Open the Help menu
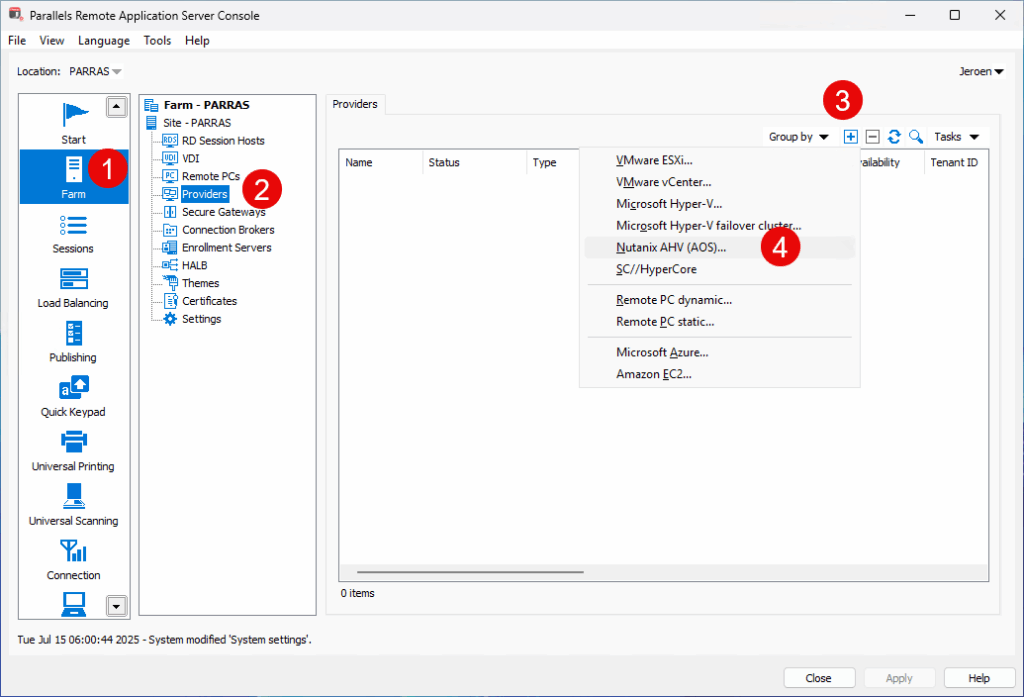This screenshot has width=1024, height=697. pyautogui.click(x=197, y=41)
